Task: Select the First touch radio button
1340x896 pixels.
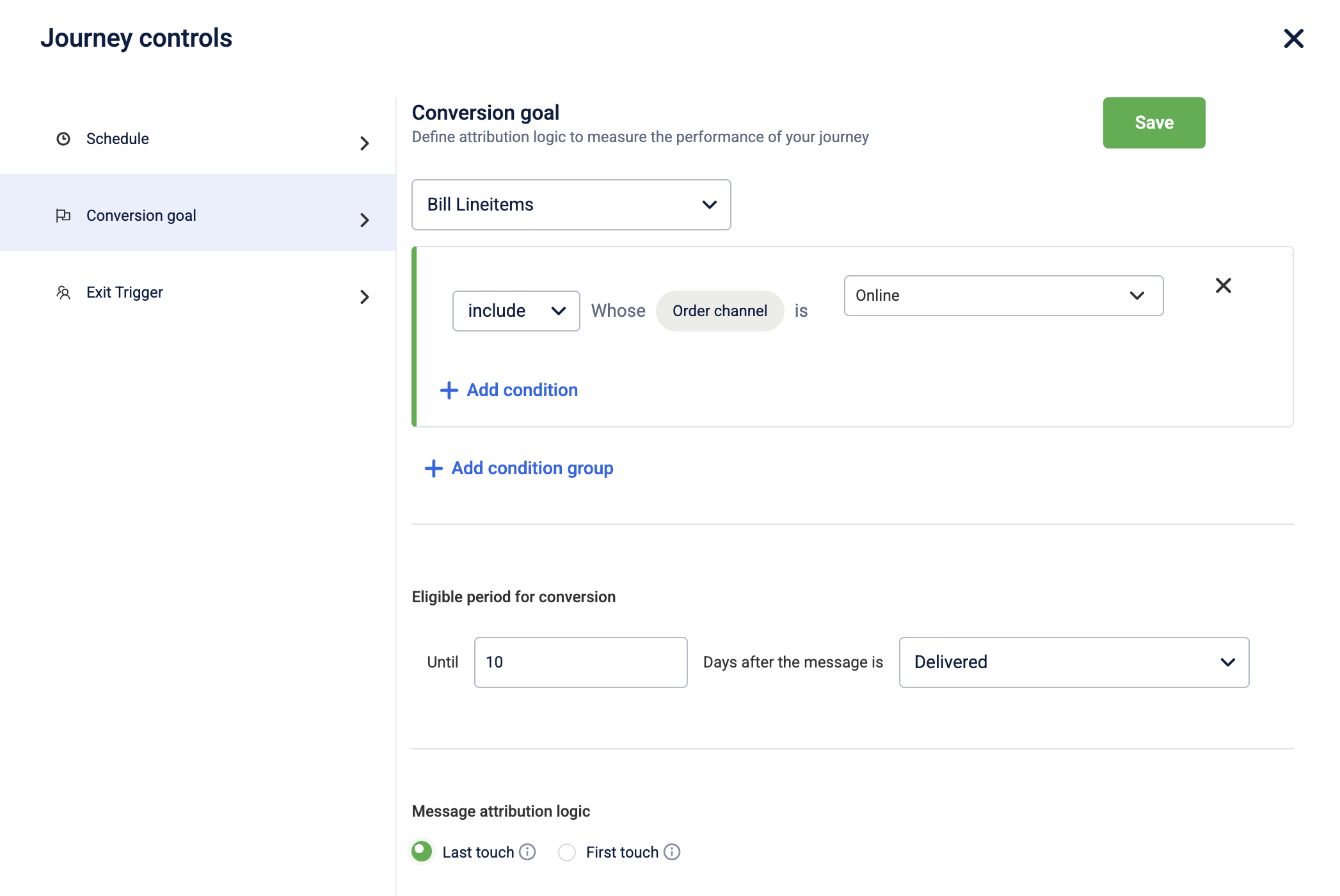Action: (567, 852)
